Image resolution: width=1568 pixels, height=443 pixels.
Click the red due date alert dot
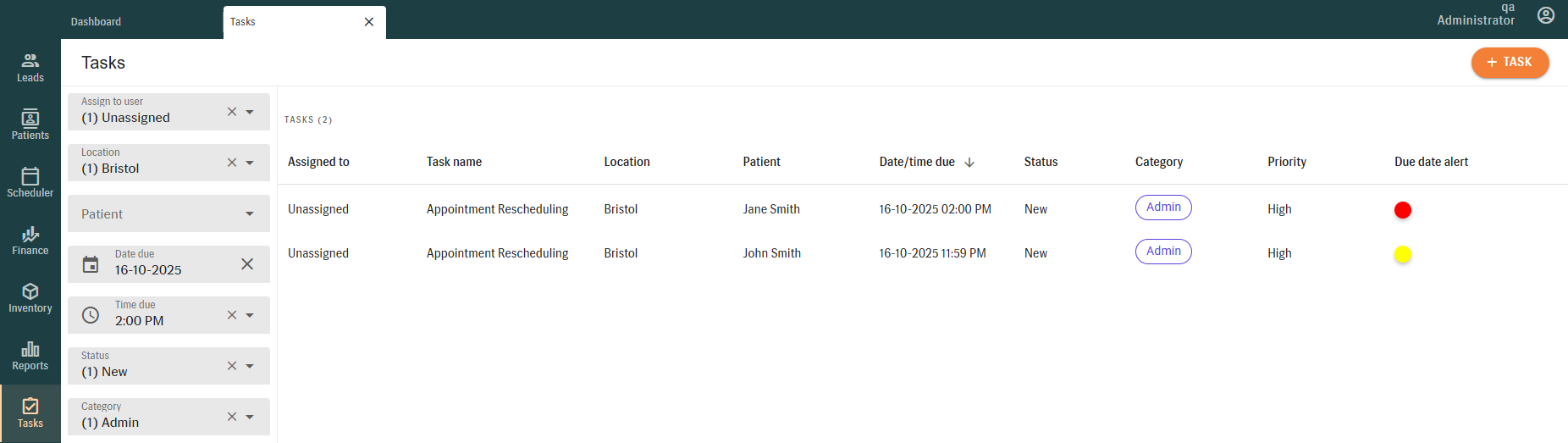pos(1403,210)
